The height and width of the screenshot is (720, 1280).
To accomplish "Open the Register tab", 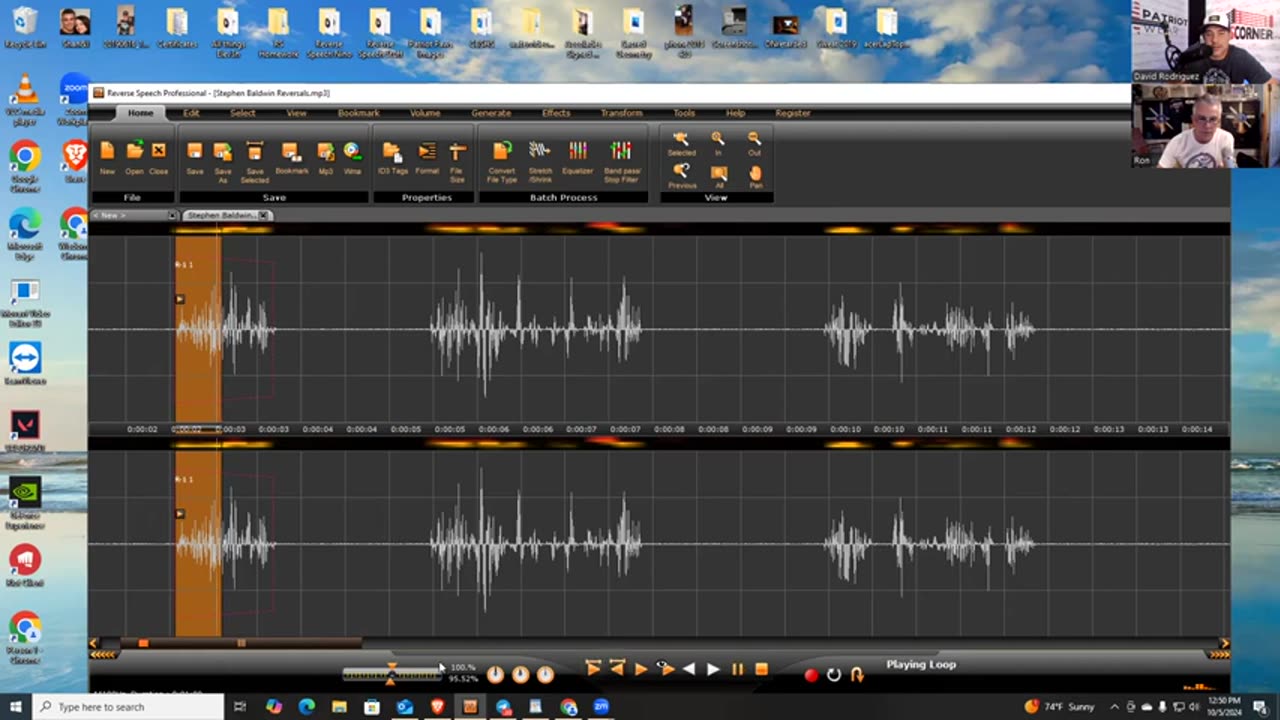I will (793, 113).
